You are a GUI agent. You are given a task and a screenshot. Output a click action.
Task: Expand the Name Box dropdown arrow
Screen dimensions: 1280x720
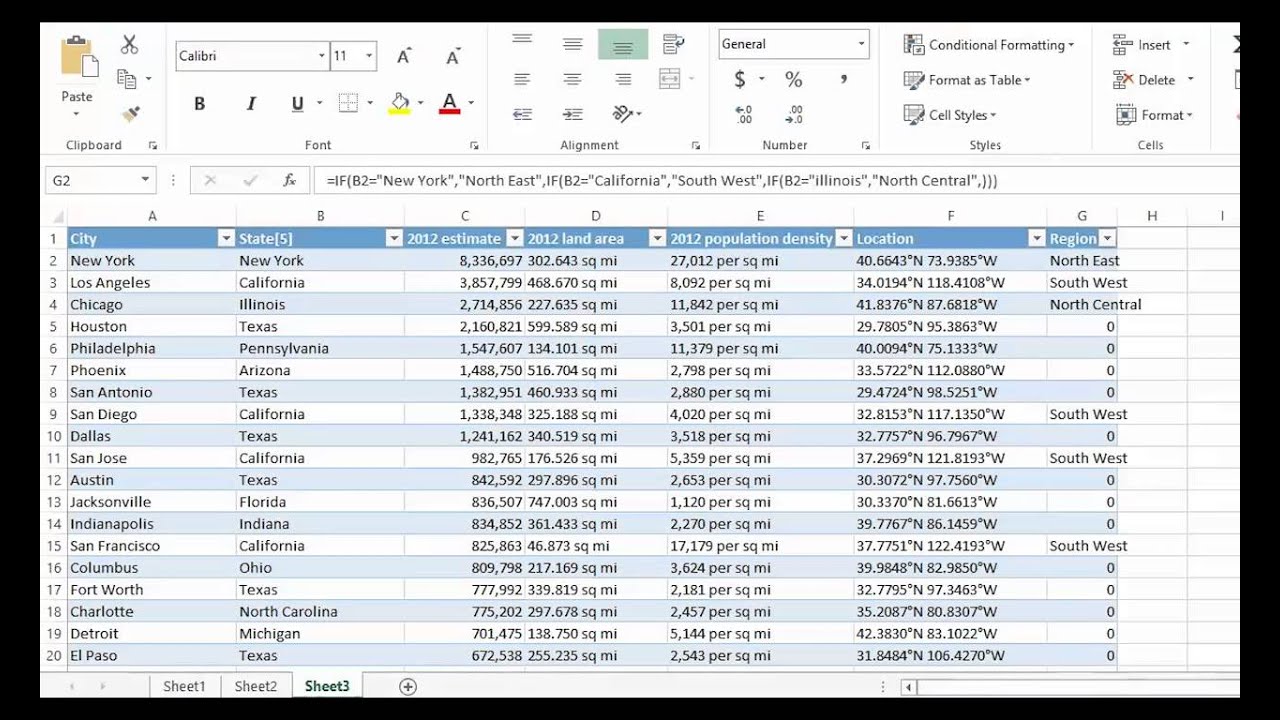[145, 180]
